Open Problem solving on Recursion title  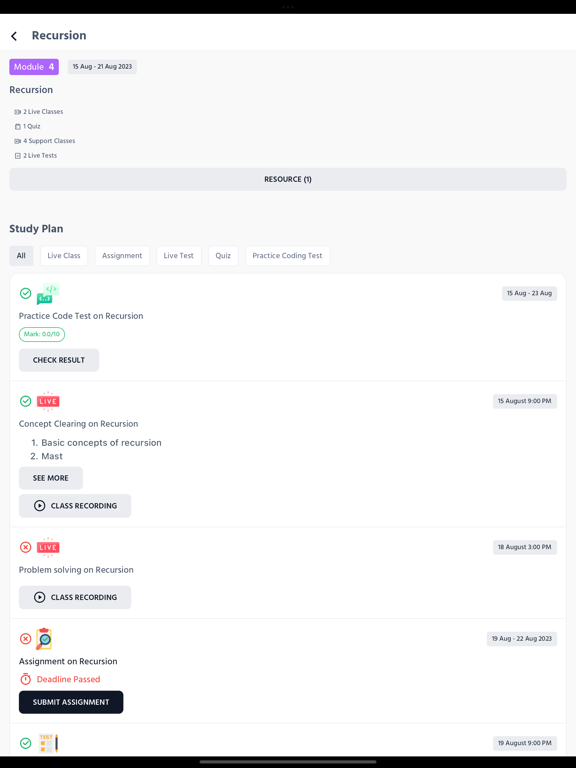click(76, 570)
